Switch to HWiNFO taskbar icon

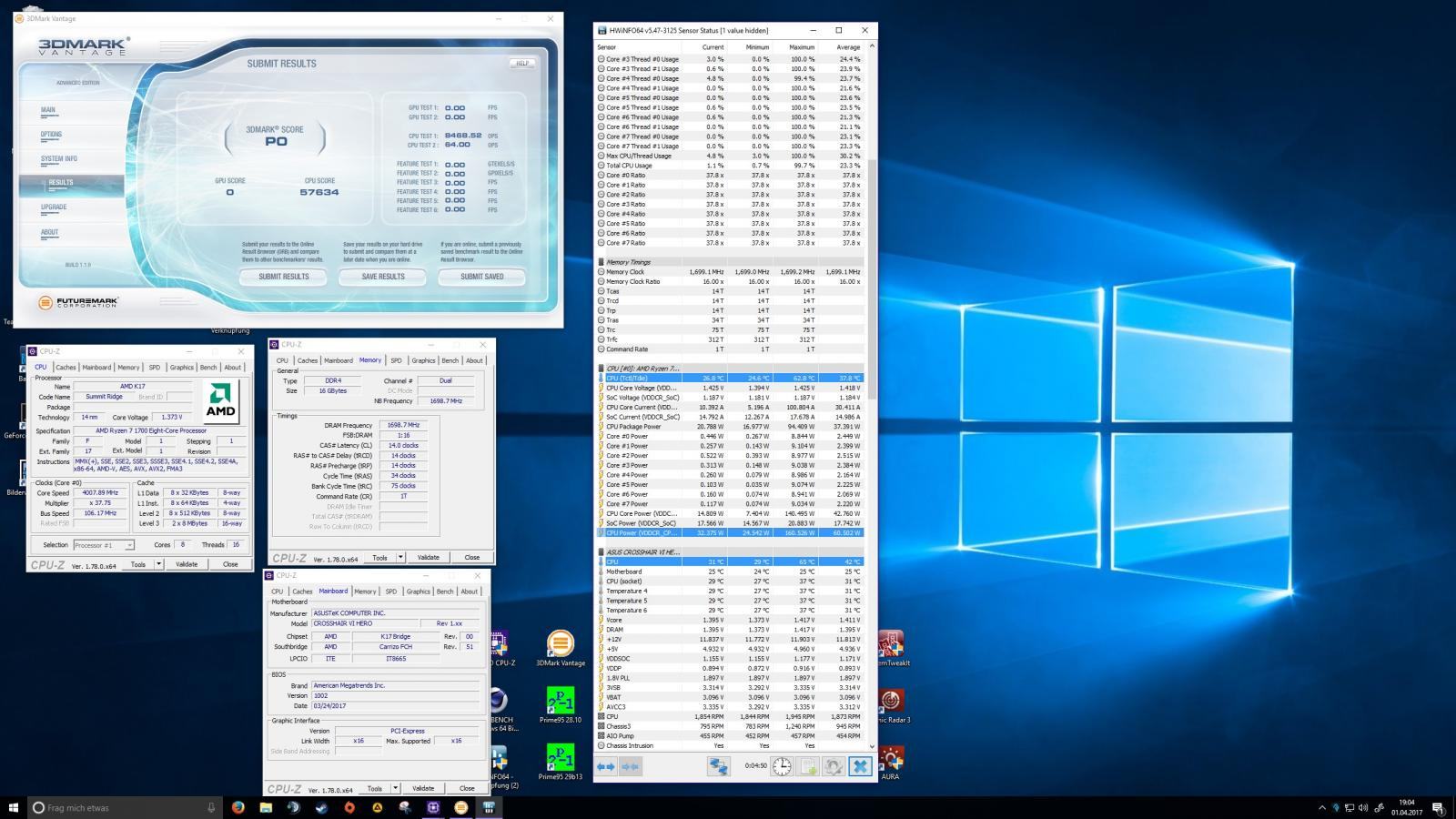tap(489, 807)
